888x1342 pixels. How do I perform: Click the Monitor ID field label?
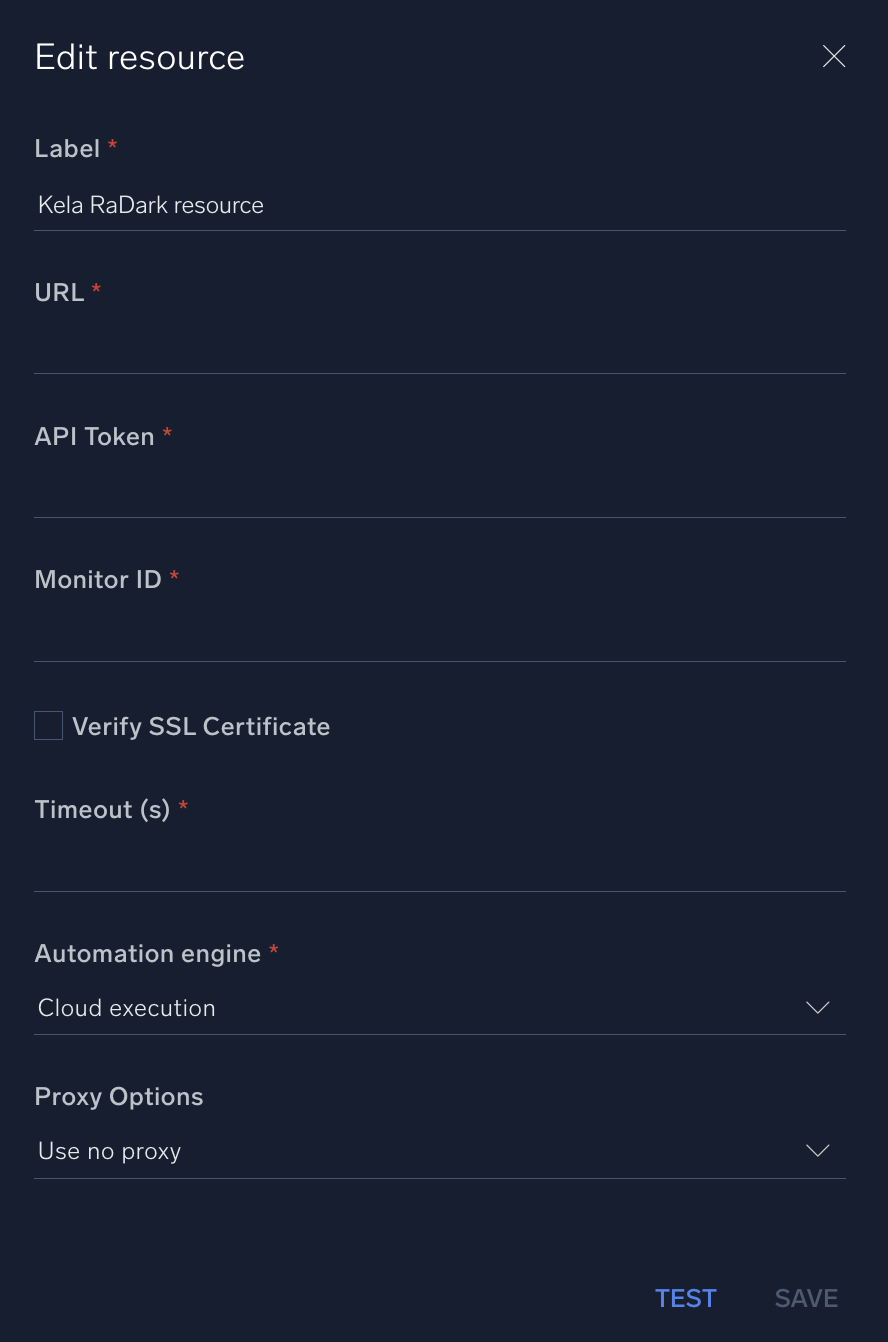point(98,580)
